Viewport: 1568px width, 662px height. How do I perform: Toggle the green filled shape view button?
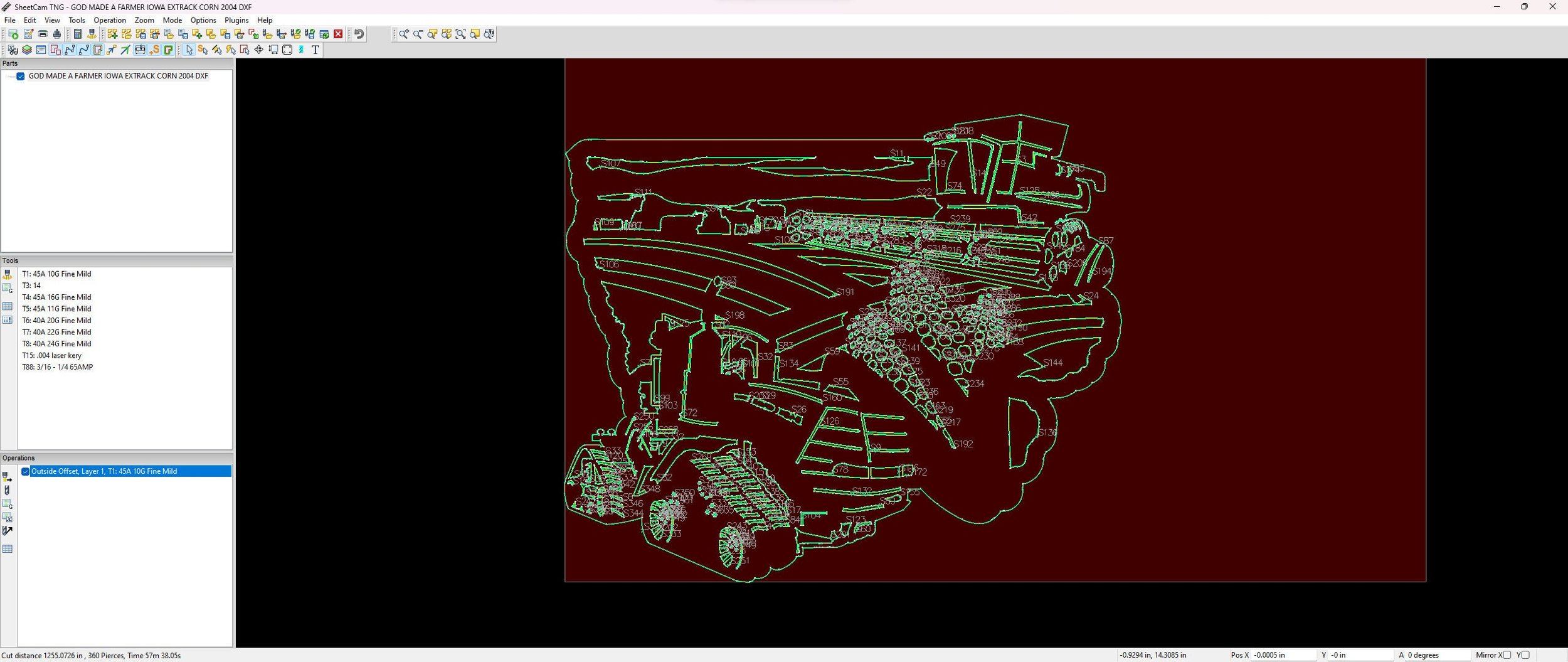pyautogui.click(x=168, y=50)
